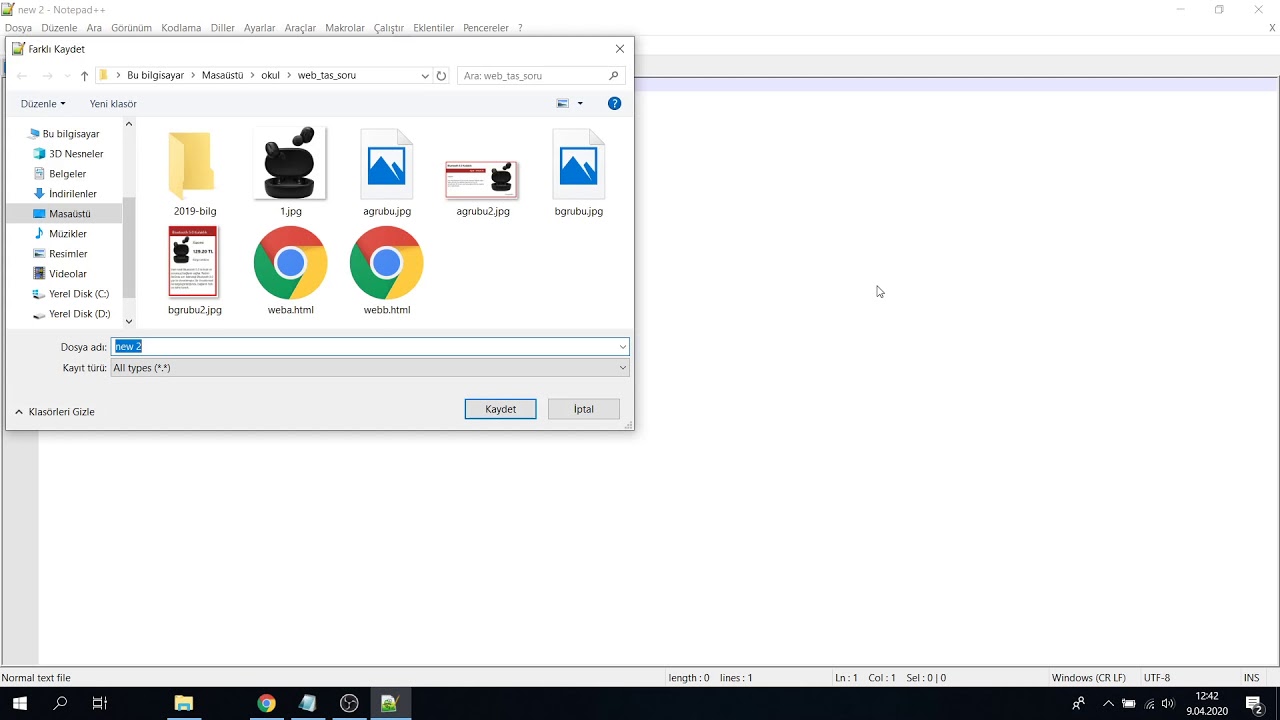Click the Forward navigation arrow
The height and width of the screenshot is (720, 1280).
[47, 76]
